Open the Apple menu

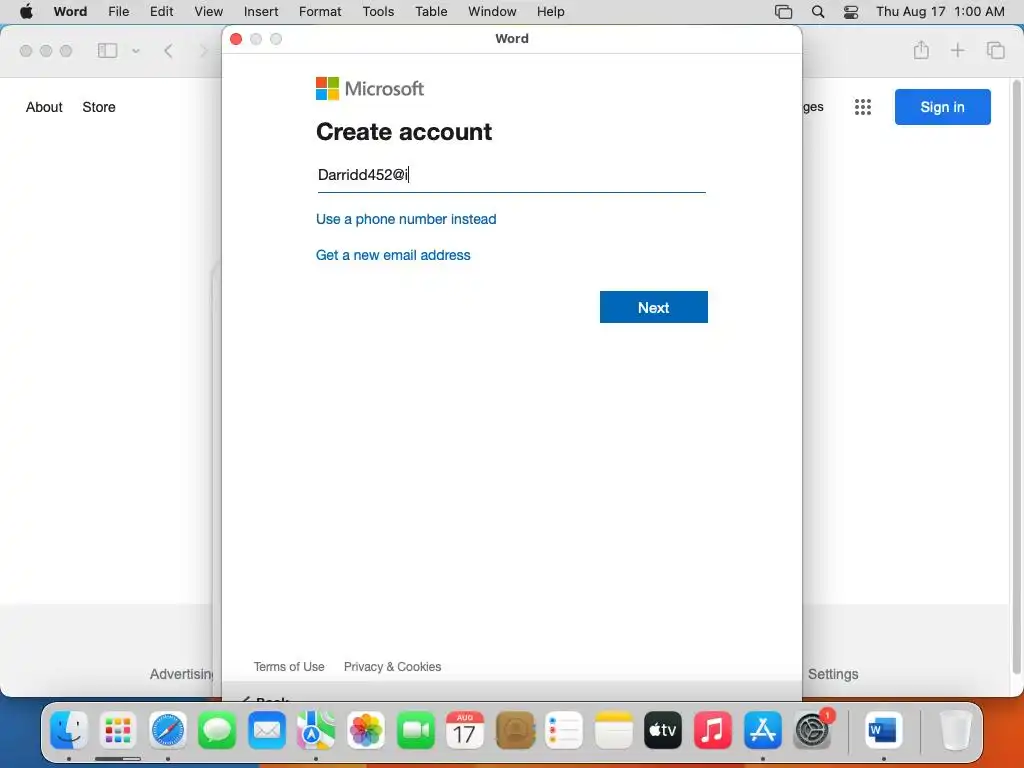click(26, 11)
